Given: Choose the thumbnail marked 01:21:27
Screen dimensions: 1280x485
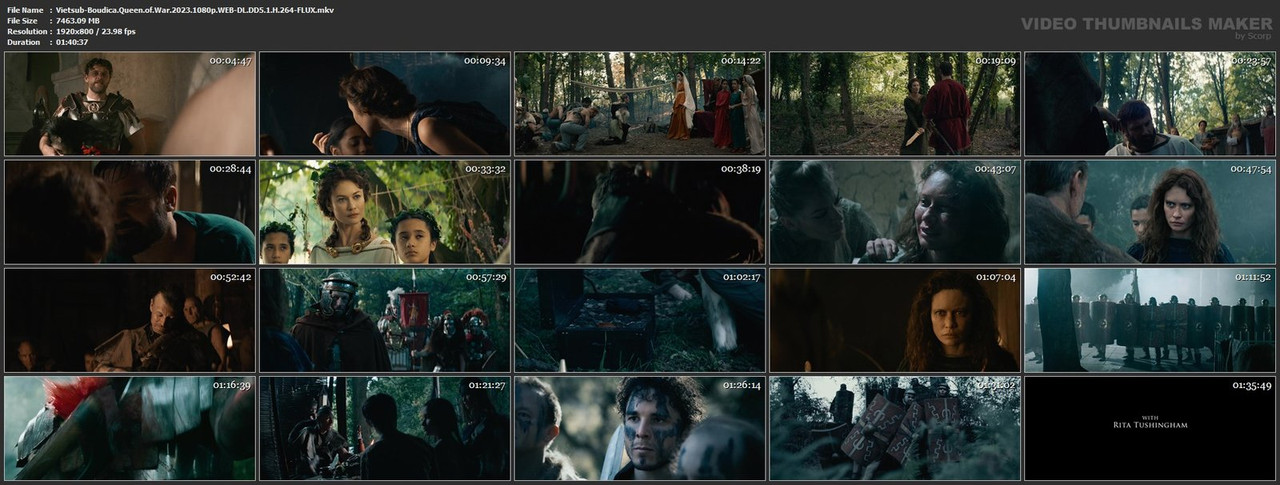Looking at the screenshot, I should pos(385,428).
